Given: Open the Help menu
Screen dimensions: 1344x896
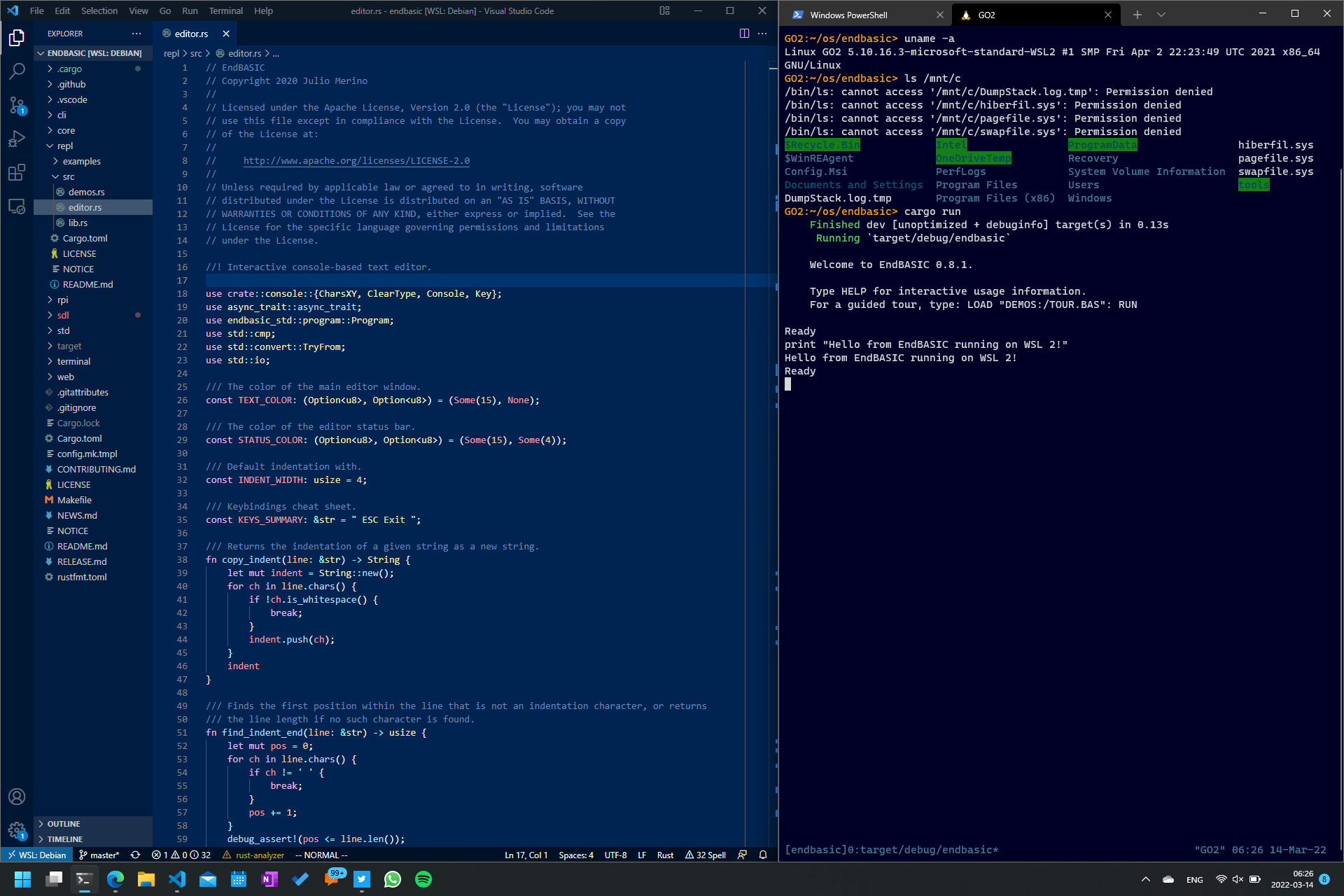Looking at the screenshot, I should coord(263,10).
